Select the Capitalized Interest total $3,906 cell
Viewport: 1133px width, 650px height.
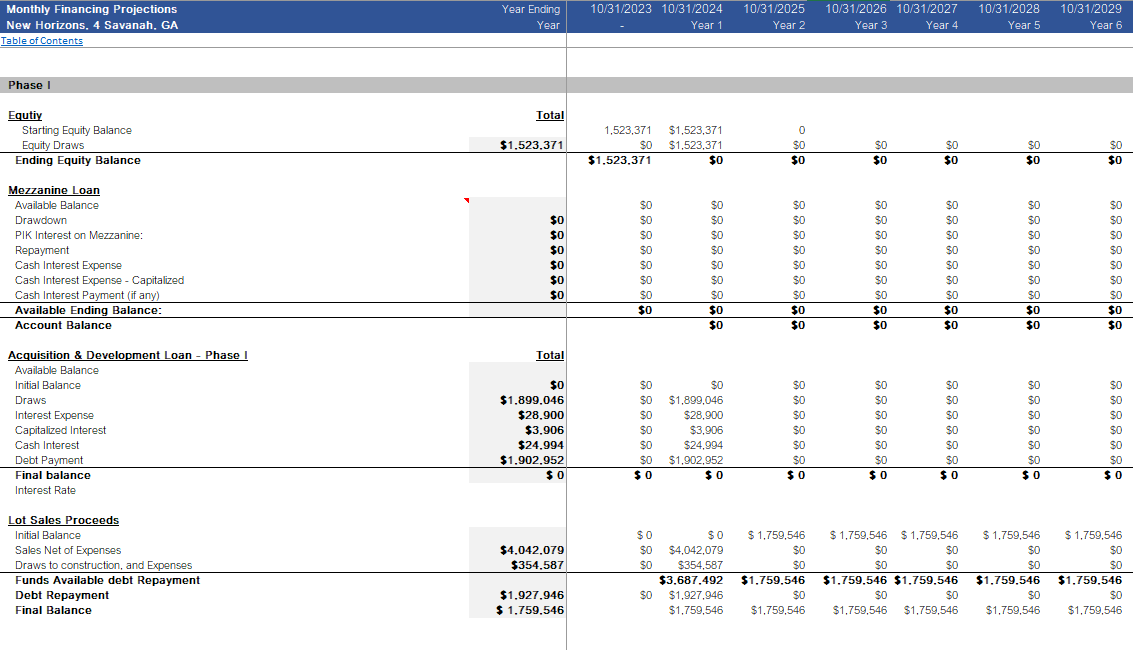tap(545, 430)
